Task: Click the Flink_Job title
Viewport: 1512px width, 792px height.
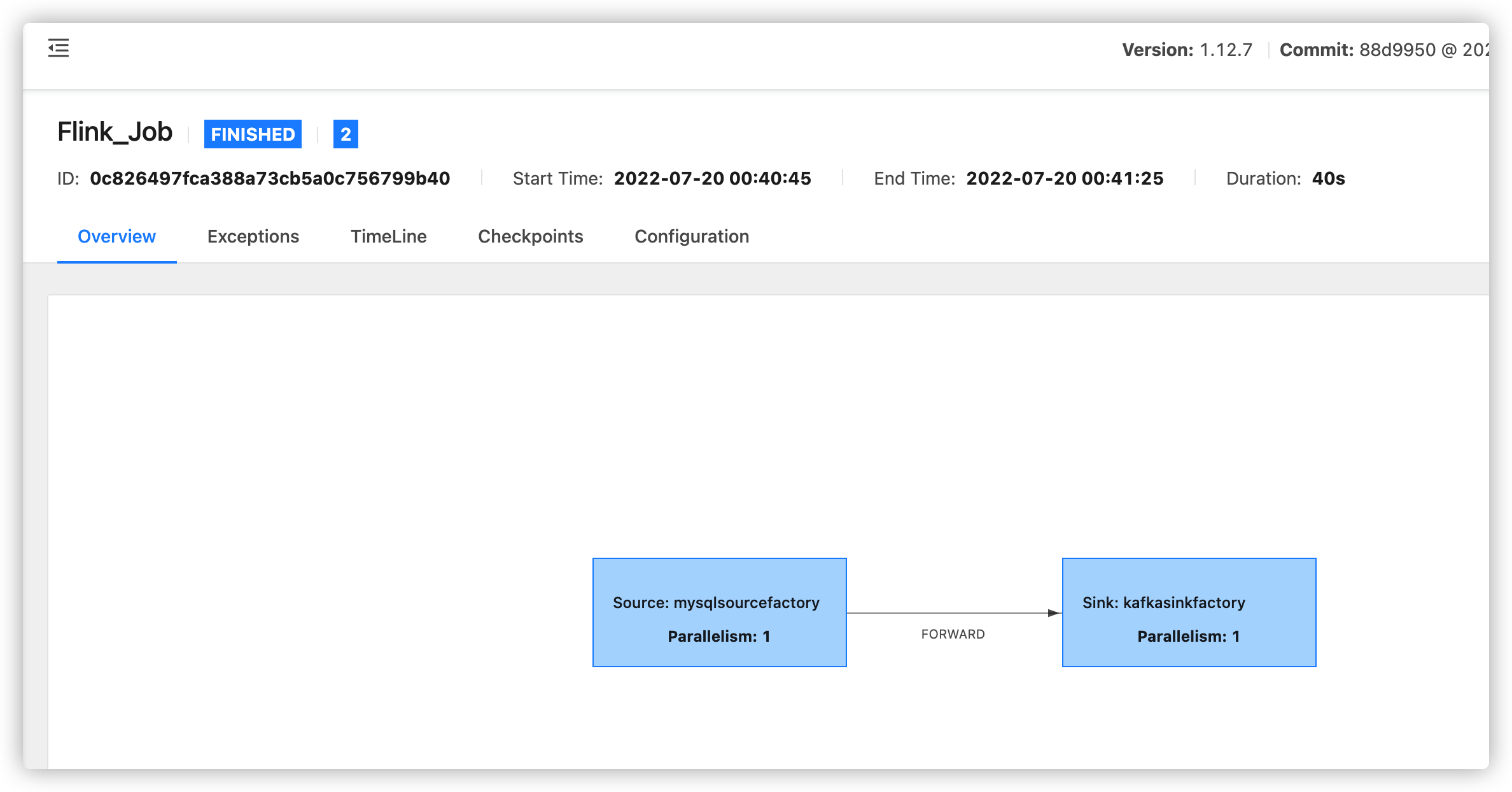Action: point(115,132)
